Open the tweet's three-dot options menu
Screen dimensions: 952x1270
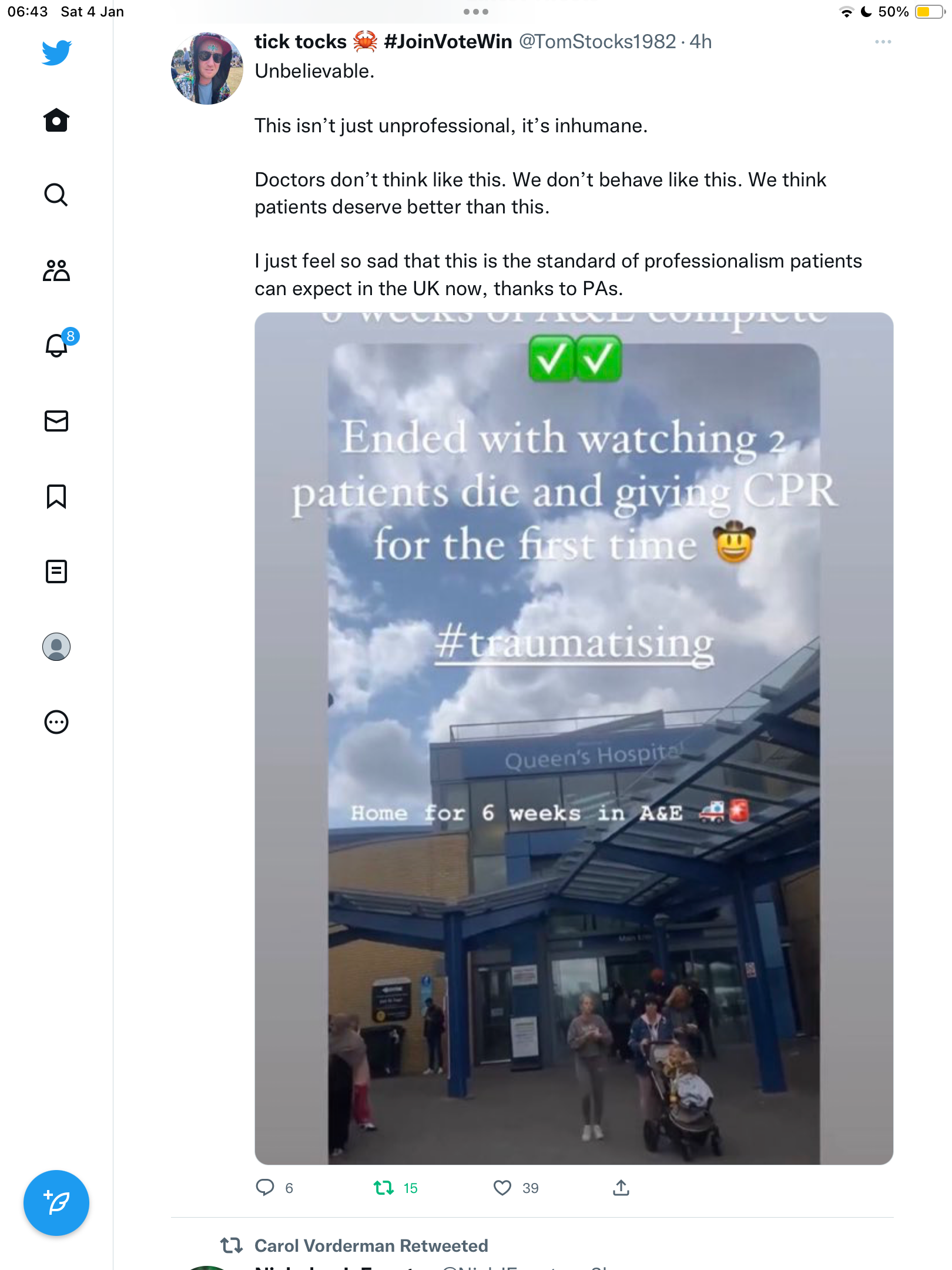tap(883, 42)
